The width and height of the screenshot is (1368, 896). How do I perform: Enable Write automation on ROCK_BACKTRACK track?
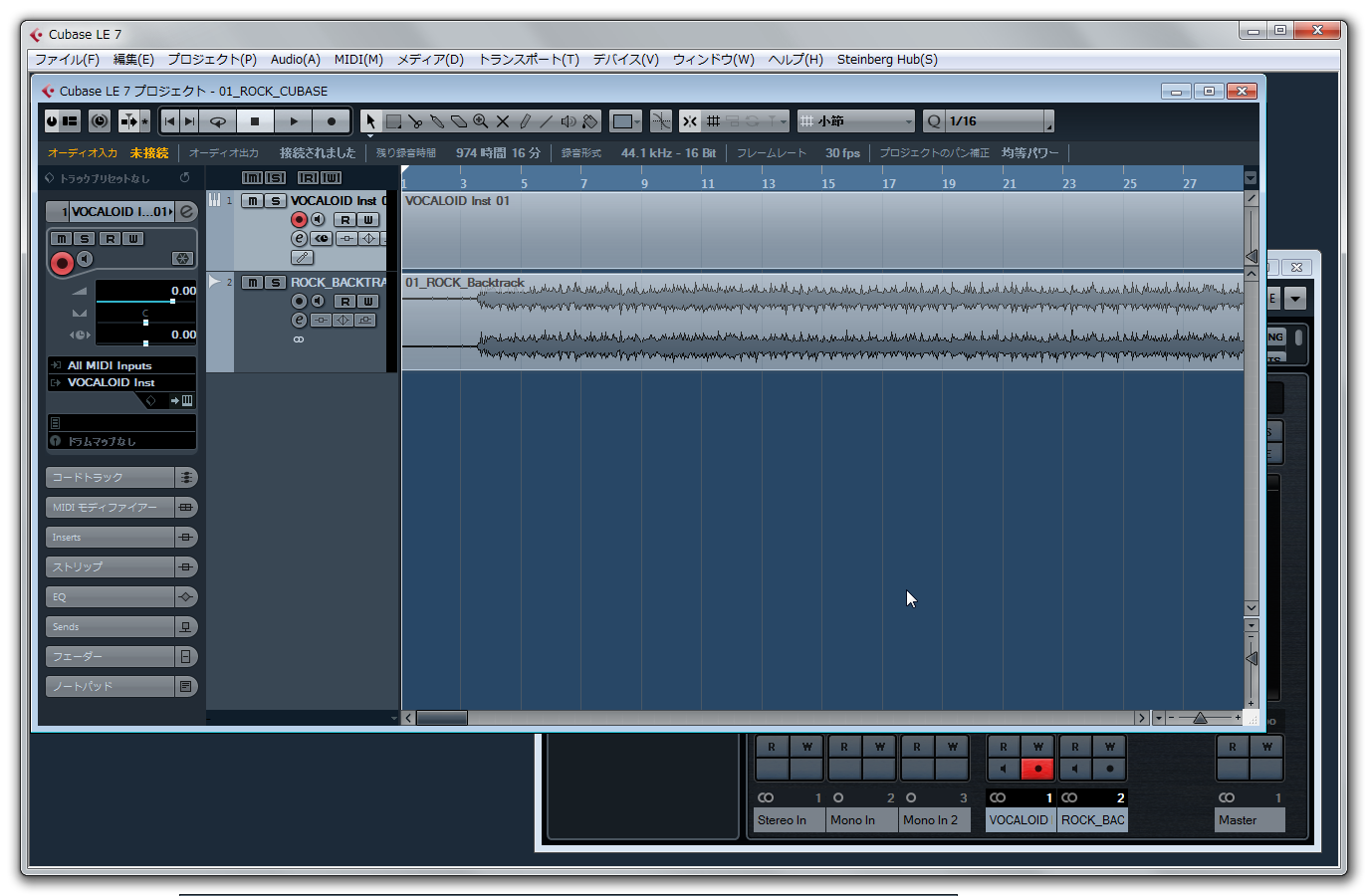pos(367,302)
